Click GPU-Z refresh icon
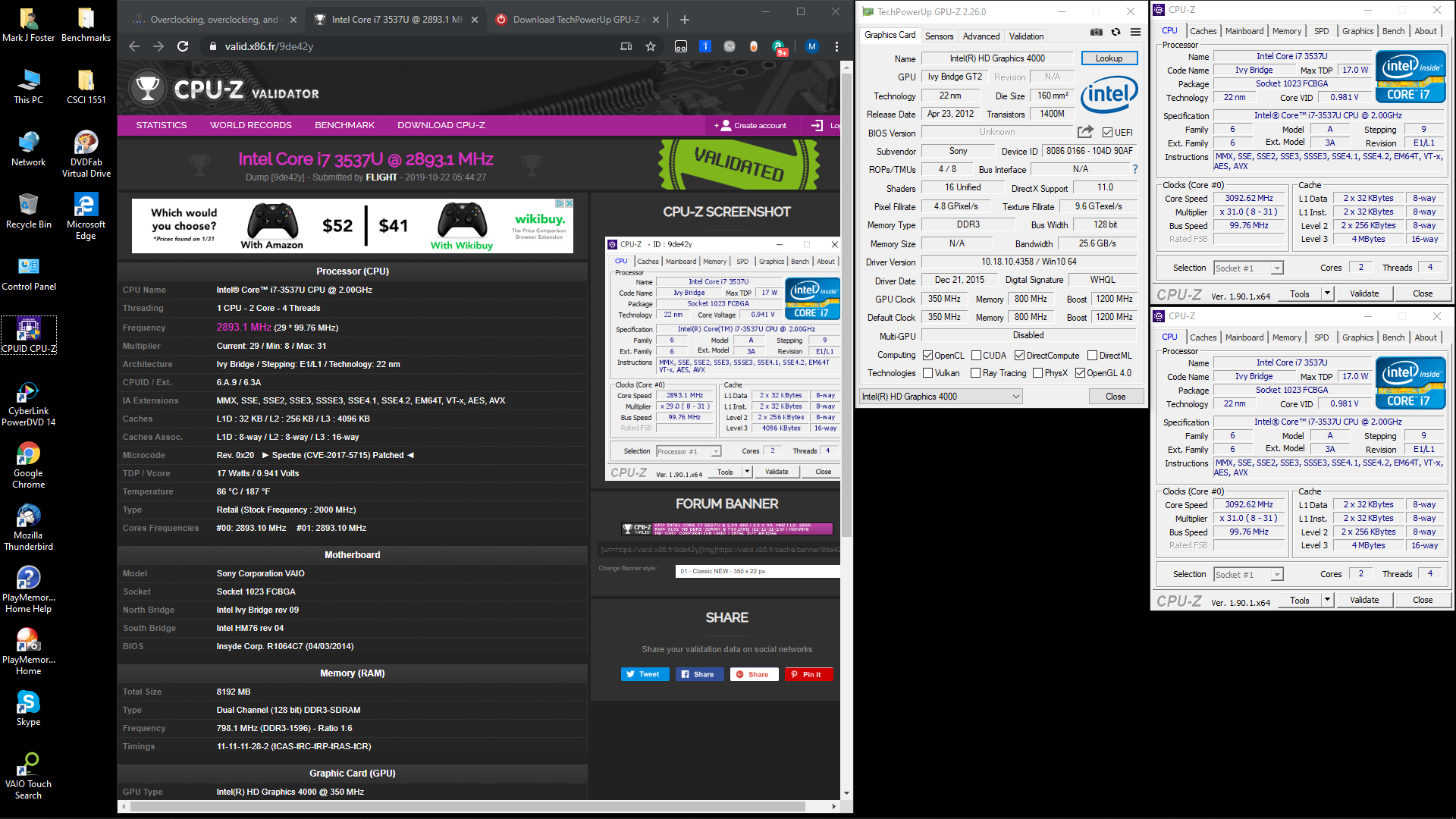Viewport: 1456px width, 819px height. coord(1116,32)
